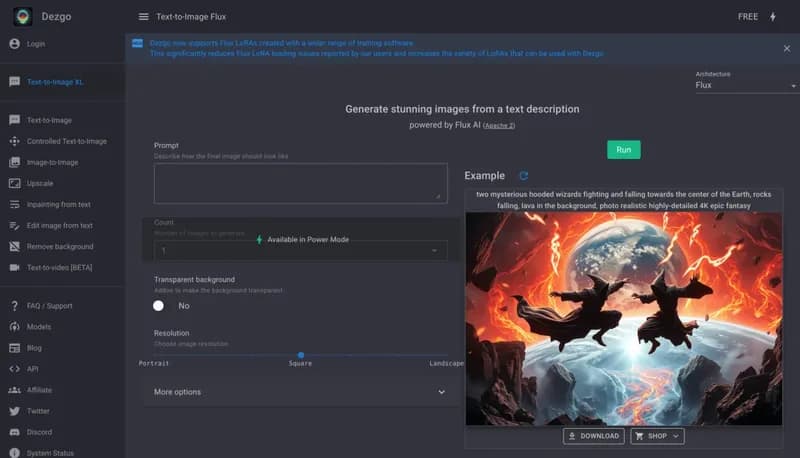Screen dimensions: 800x458
Task: Click the Power Mode lightning icon at top right
Action: coord(773,17)
